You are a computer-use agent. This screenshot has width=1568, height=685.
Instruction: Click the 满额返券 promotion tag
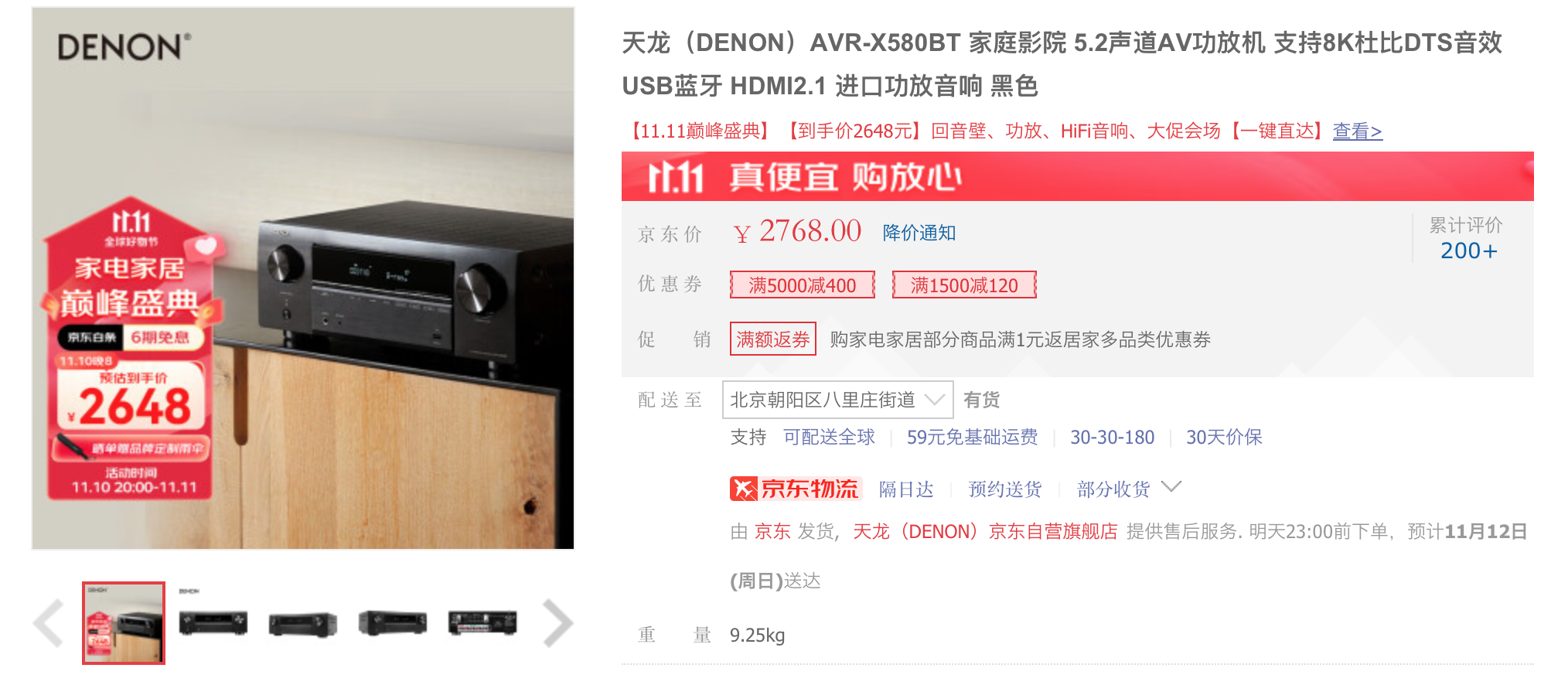pyautogui.click(x=773, y=339)
